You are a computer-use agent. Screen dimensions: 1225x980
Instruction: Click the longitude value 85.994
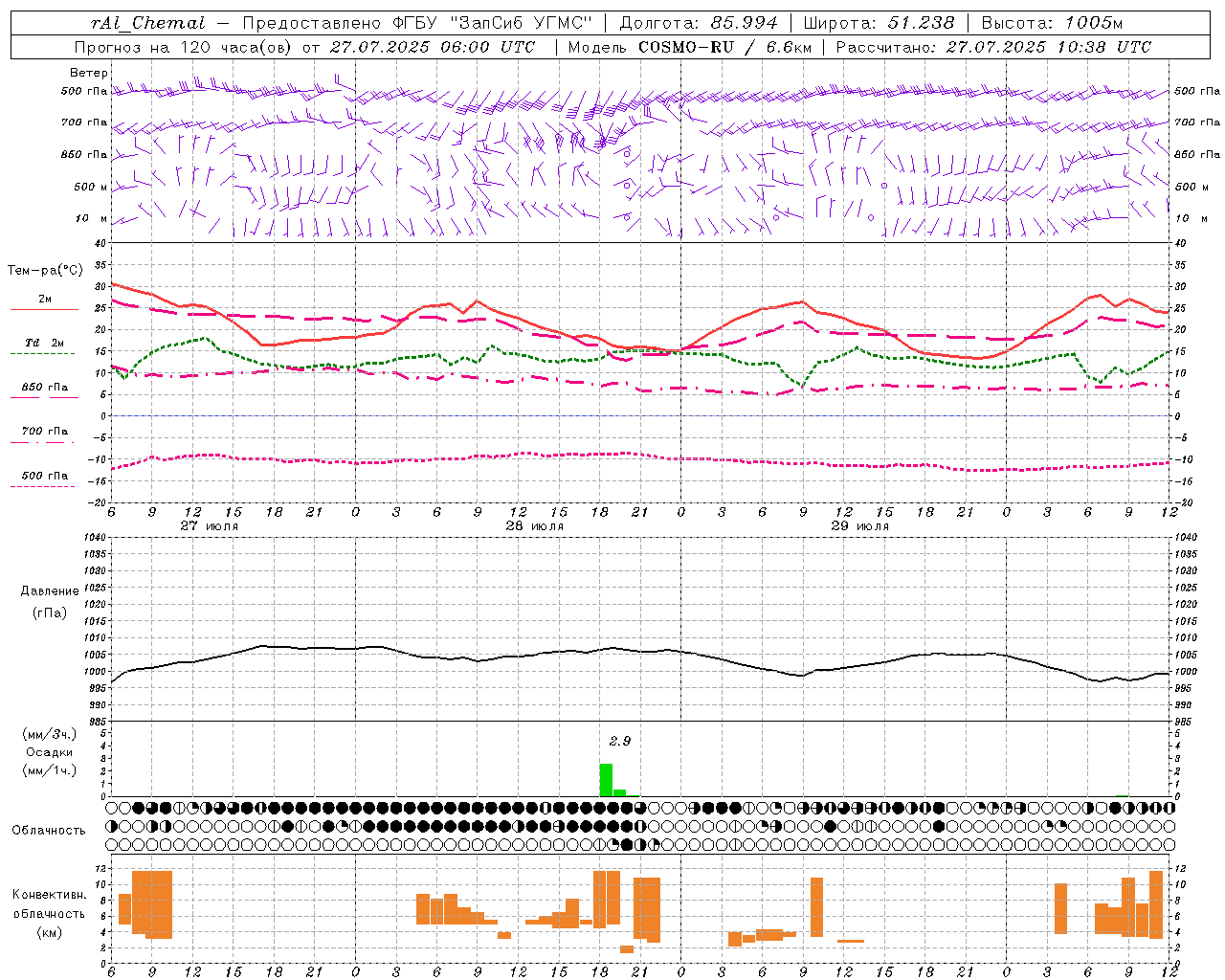744,23
